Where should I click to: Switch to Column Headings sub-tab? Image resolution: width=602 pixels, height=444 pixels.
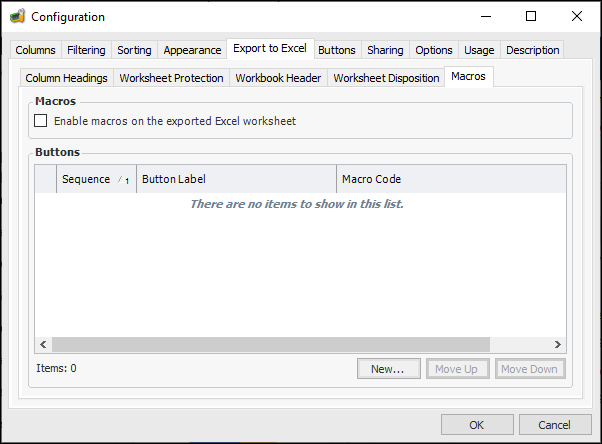point(66,78)
